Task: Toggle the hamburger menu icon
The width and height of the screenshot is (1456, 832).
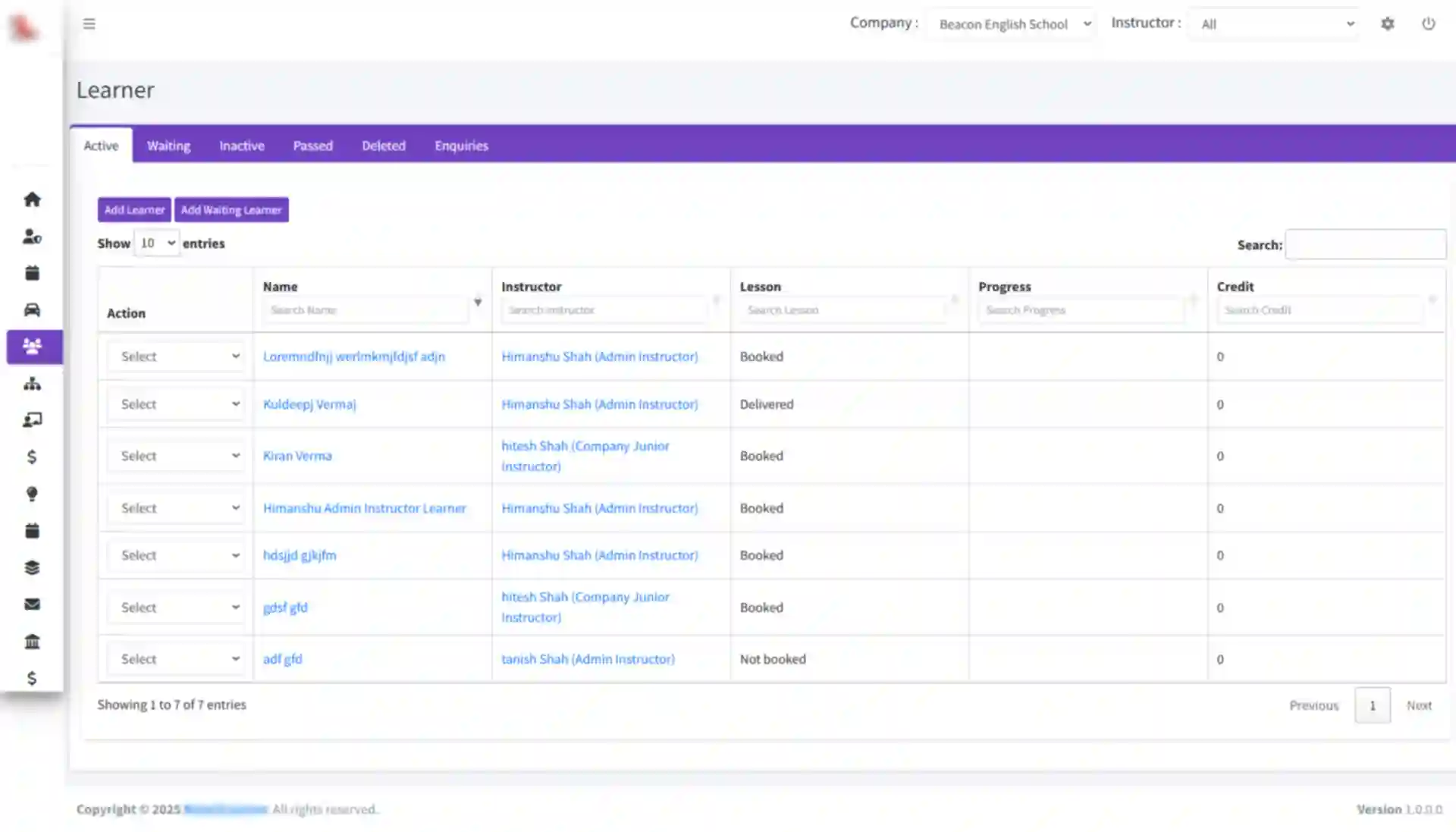Action: coord(89,24)
